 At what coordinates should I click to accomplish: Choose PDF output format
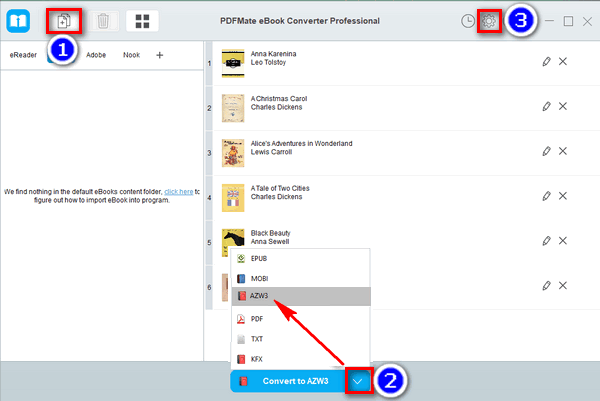click(x=301, y=319)
